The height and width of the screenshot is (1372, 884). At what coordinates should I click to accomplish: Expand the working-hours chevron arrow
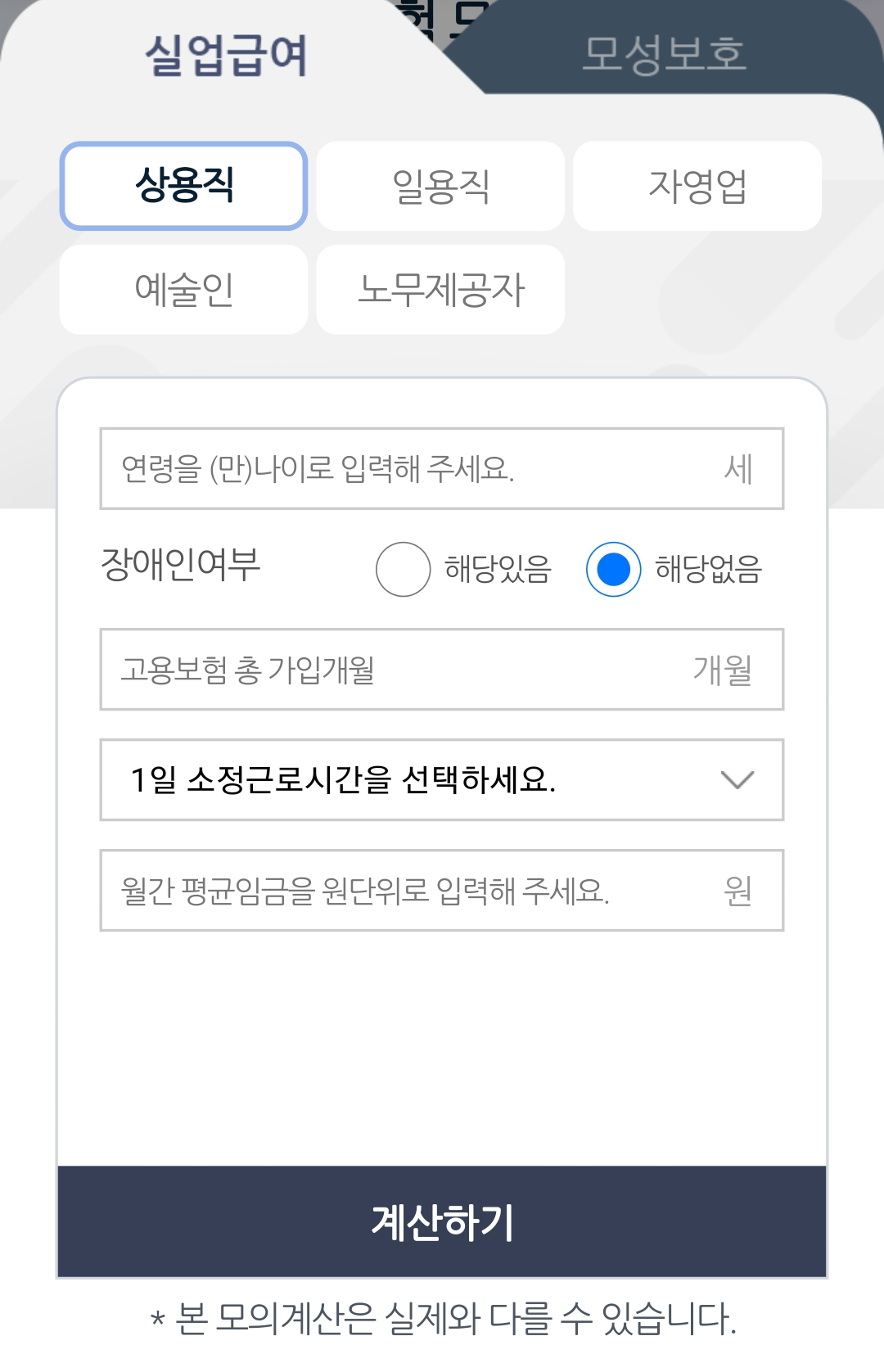click(x=737, y=780)
